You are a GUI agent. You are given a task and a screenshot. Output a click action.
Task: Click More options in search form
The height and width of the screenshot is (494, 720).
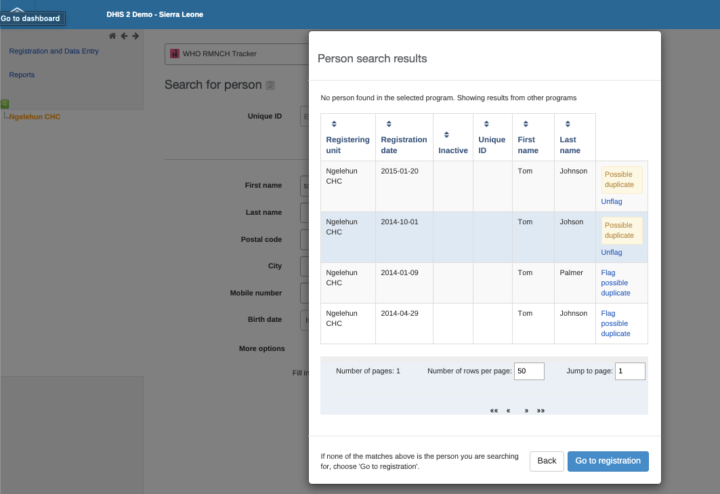262,348
